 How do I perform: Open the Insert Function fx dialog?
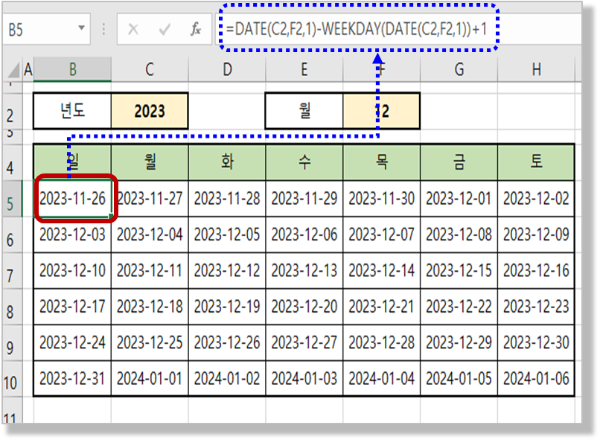point(196,29)
